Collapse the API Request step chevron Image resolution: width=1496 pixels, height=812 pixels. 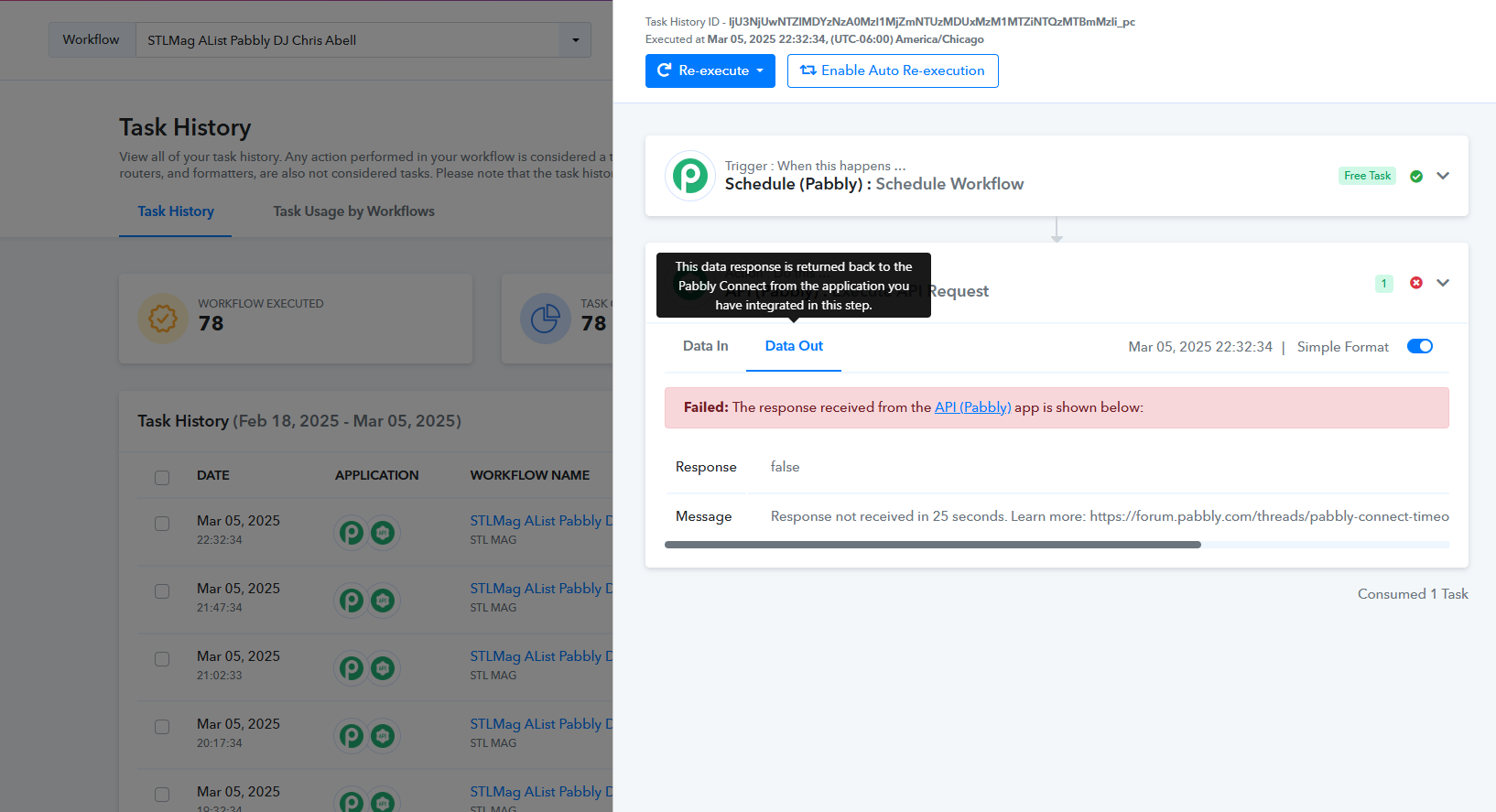point(1443,283)
